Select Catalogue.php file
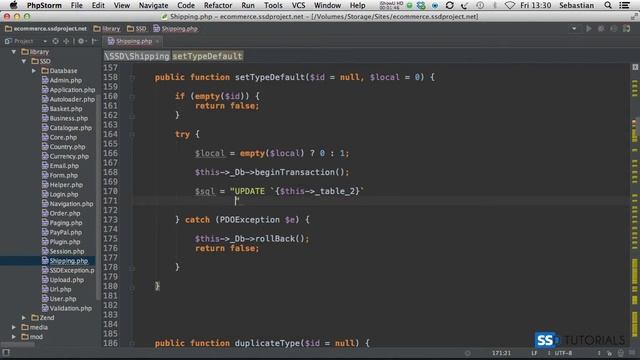 pos(67,128)
